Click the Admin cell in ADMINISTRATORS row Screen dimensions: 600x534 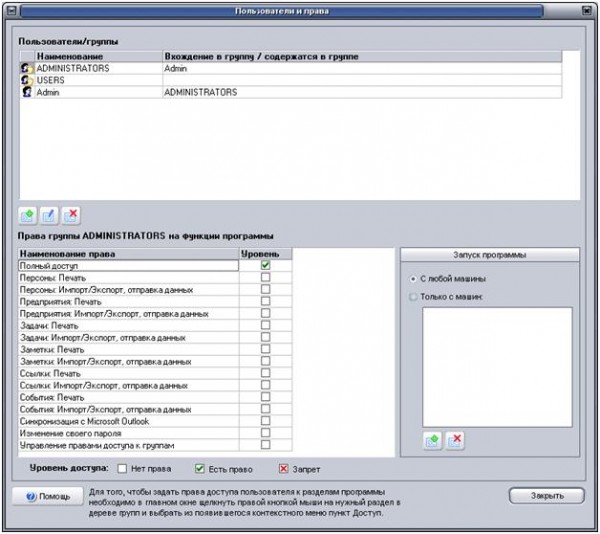click(x=176, y=68)
